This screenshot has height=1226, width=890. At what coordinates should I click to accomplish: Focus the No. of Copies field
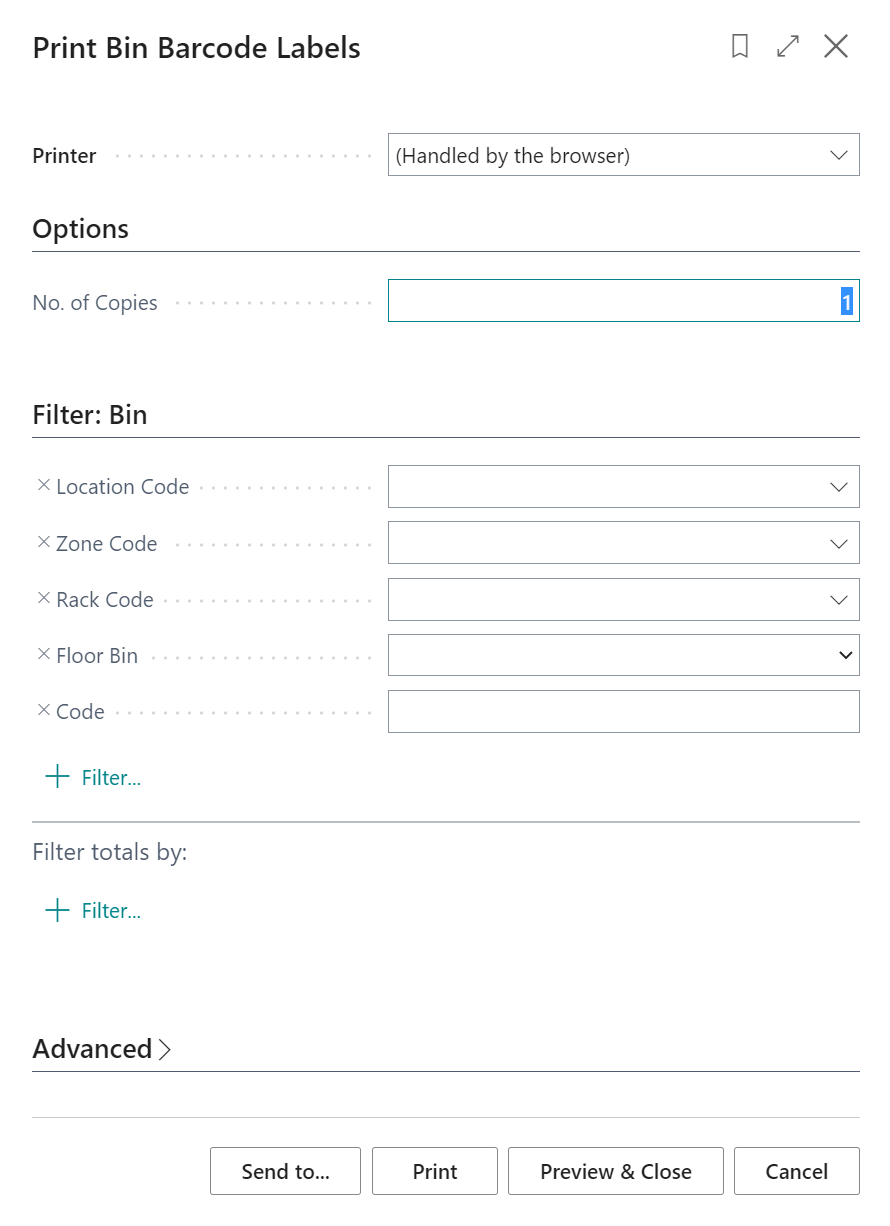click(x=623, y=301)
